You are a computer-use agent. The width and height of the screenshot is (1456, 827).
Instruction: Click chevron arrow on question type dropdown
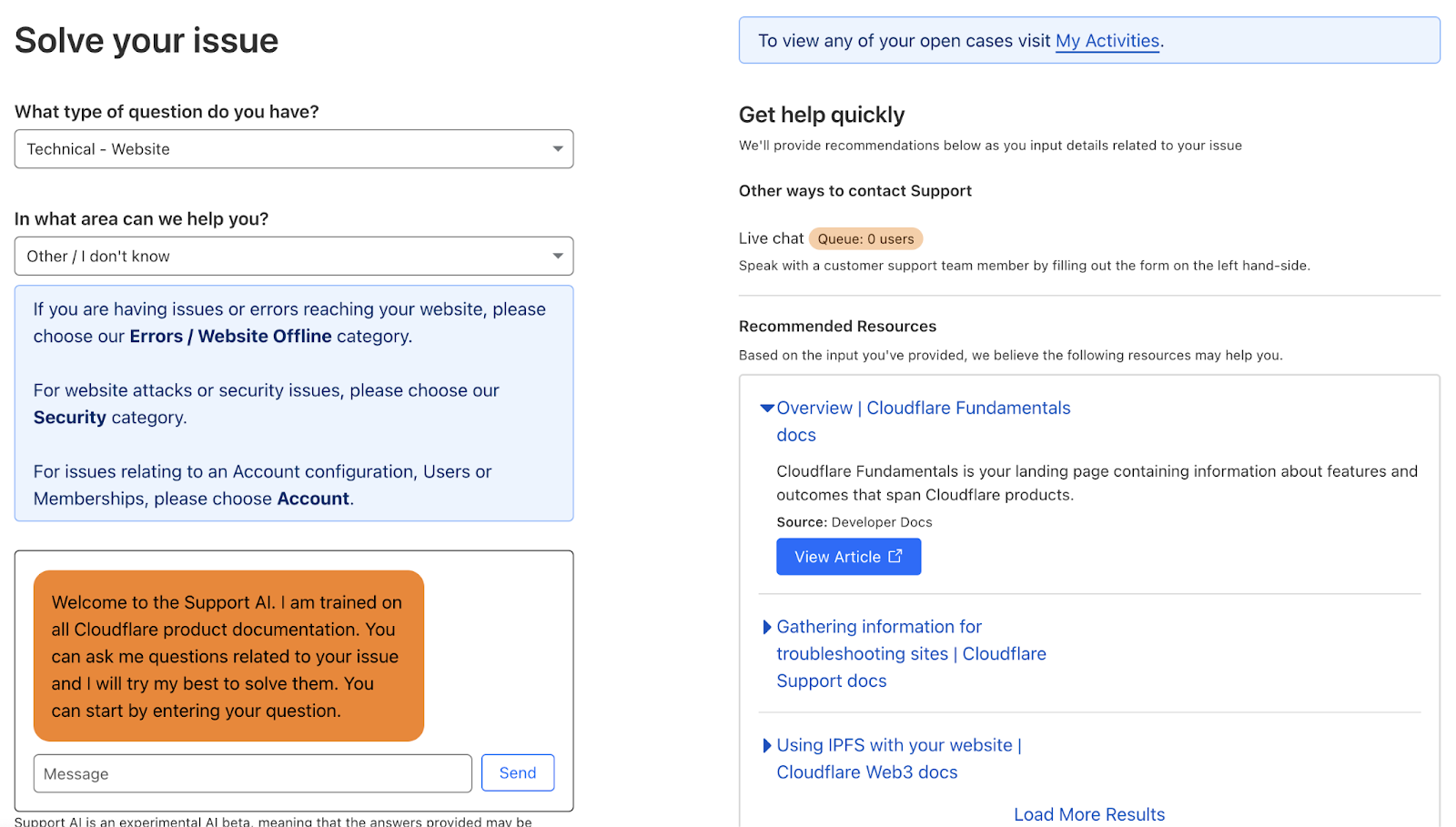(559, 148)
